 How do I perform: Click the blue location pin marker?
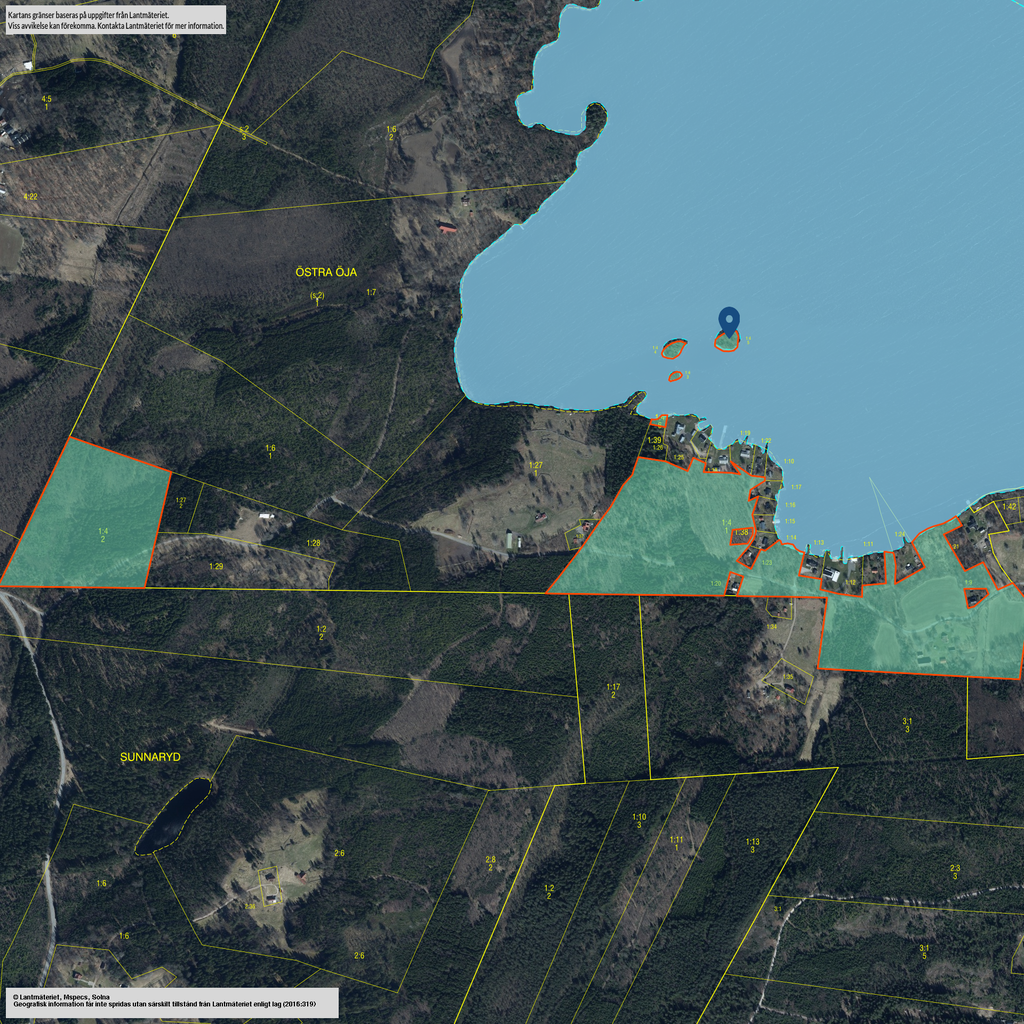pos(730,320)
